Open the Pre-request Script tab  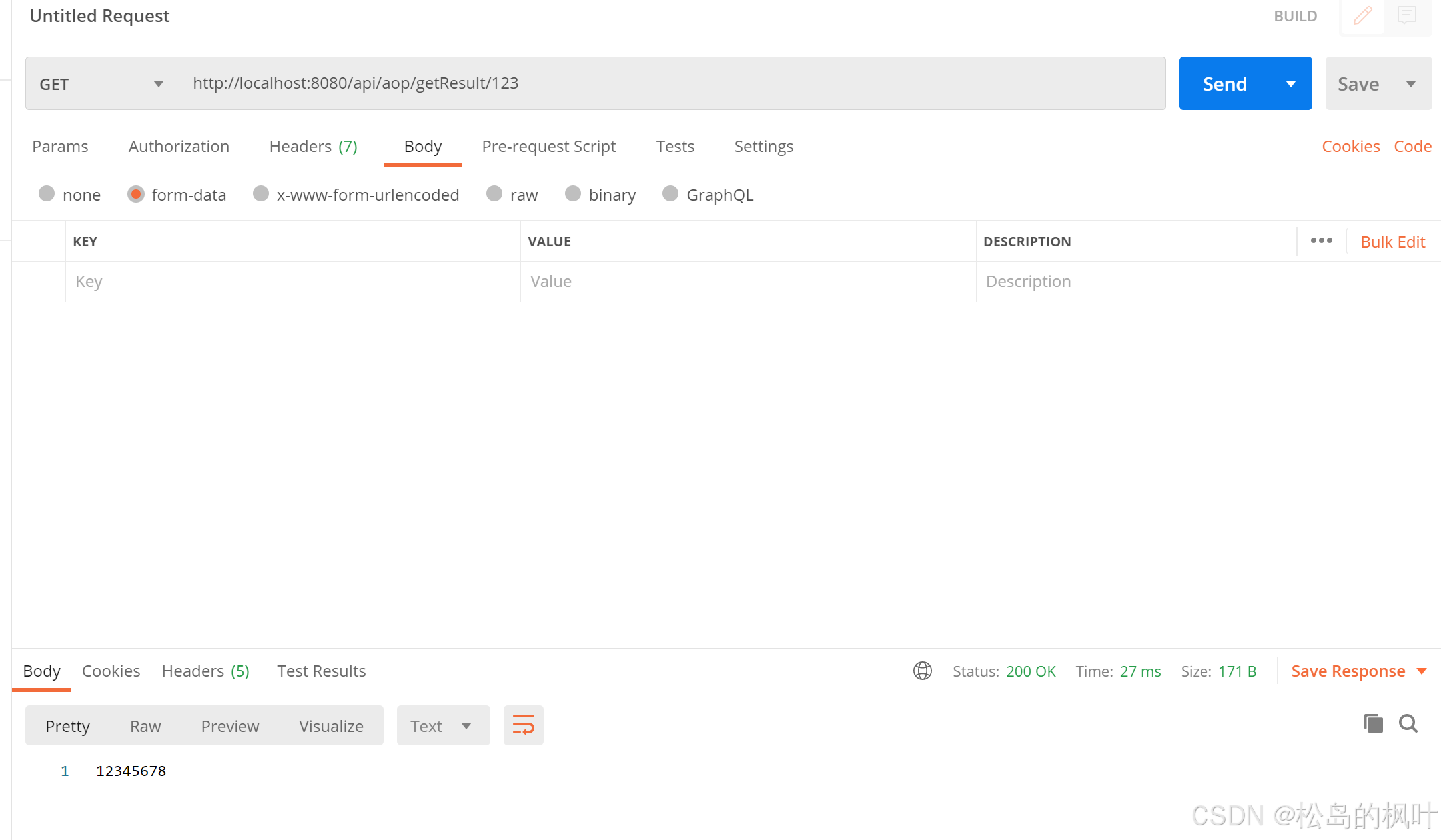click(548, 147)
